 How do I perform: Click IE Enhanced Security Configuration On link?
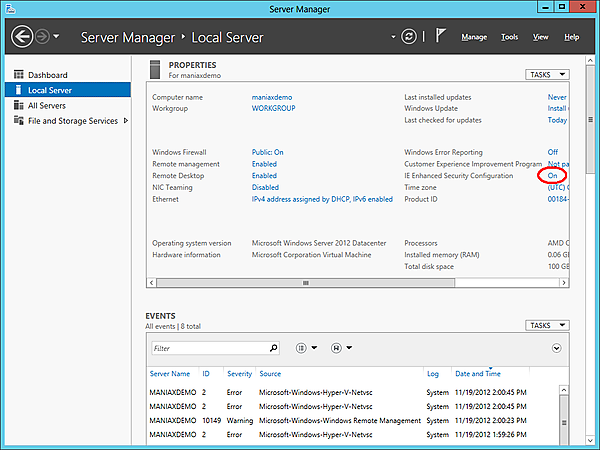tap(554, 175)
